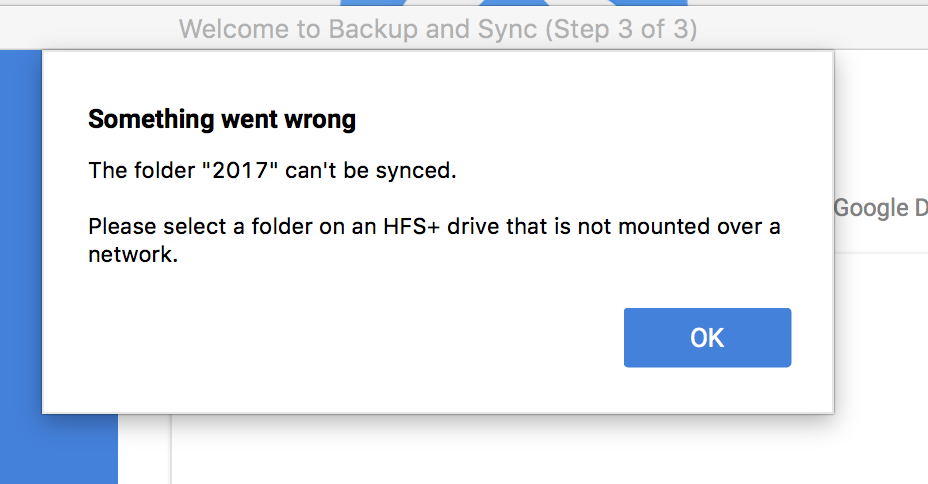The height and width of the screenshot is (484, 928).
Task: Click the partially hidden "Google D" text
Action: pos(880,208)
